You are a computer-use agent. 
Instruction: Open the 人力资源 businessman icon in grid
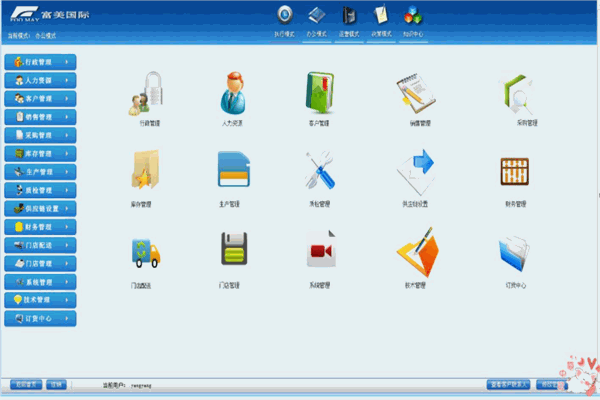point(233,93)
